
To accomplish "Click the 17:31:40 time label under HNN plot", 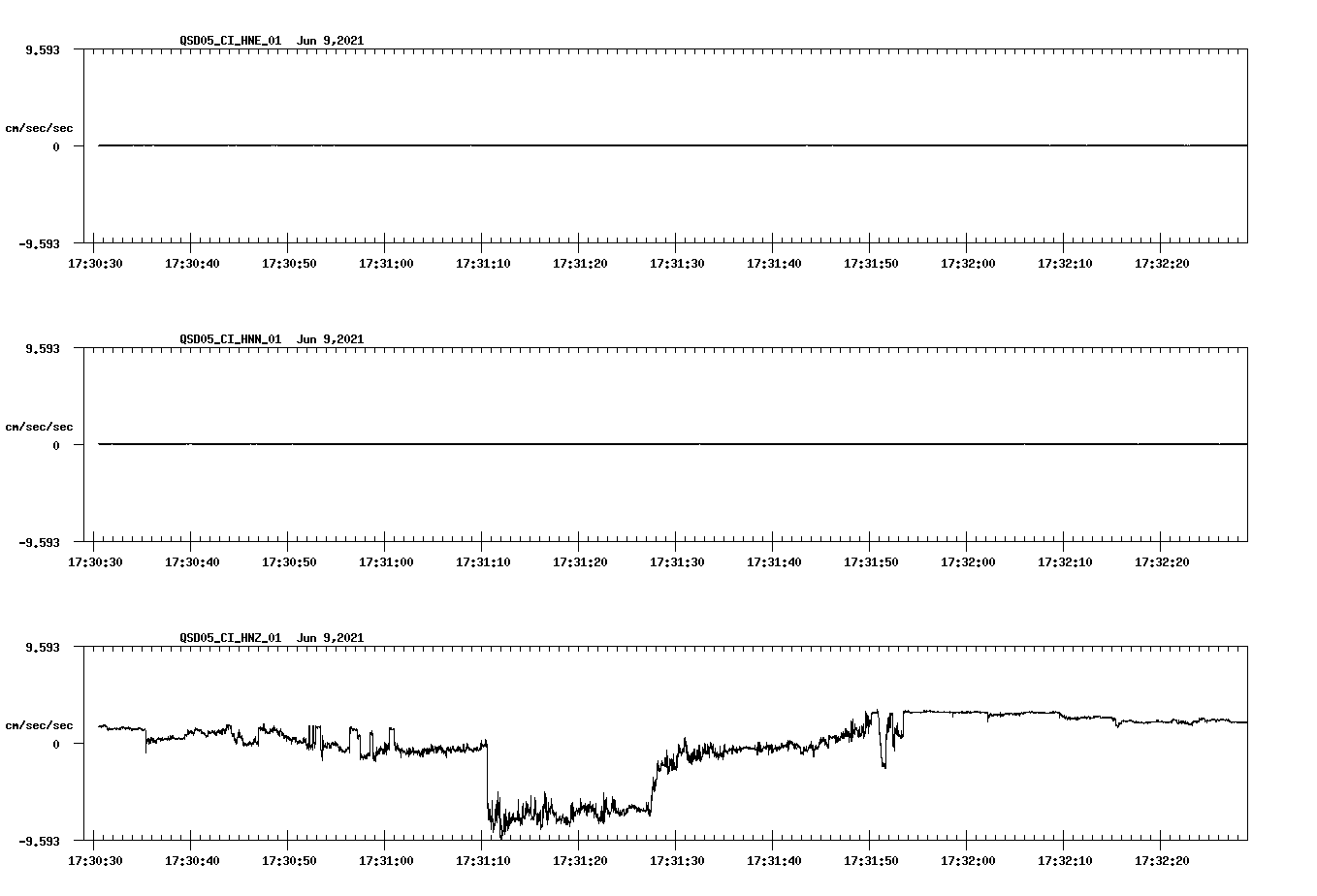I will (774, 562).
